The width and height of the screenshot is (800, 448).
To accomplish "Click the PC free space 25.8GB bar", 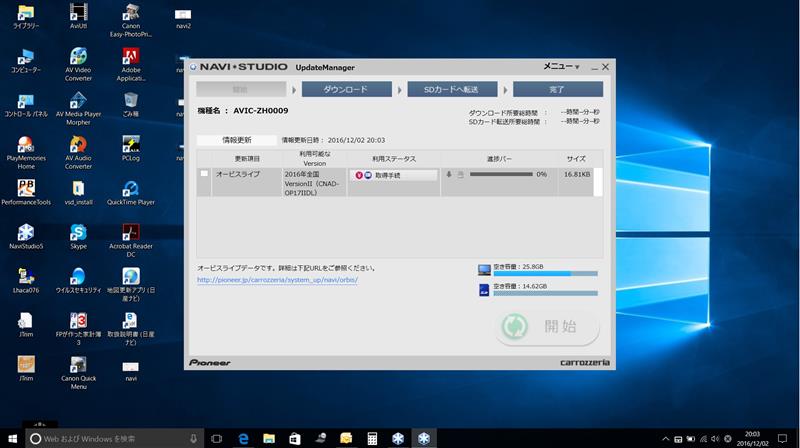I will 545,274.
